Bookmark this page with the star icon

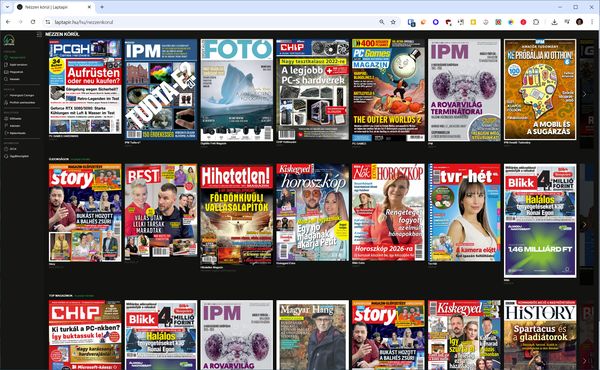[393, 22]
